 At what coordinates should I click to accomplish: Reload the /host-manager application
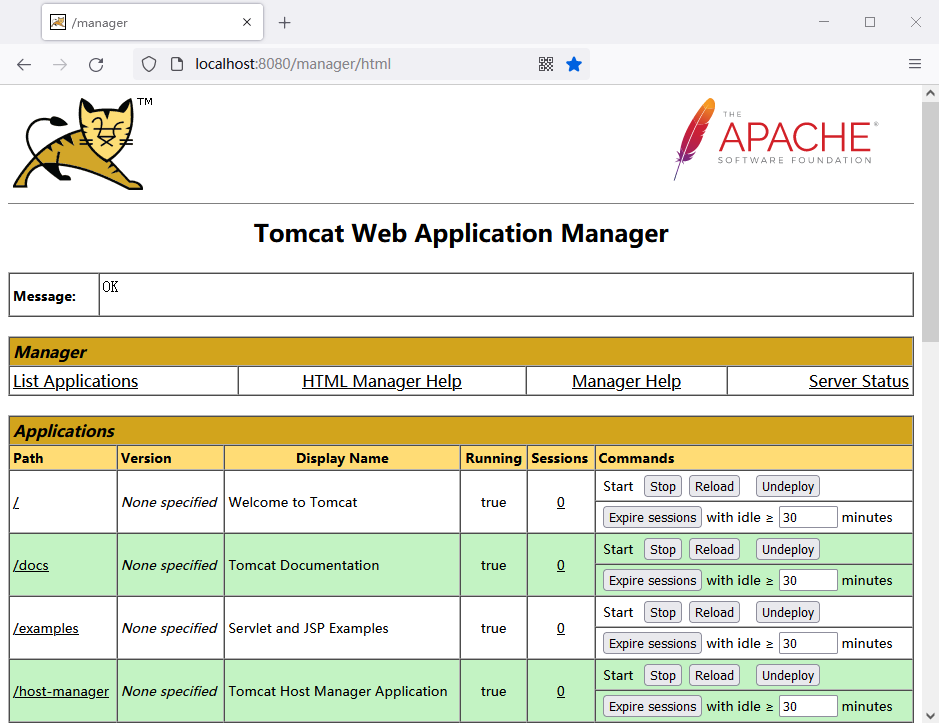click(x=714, y=675)
